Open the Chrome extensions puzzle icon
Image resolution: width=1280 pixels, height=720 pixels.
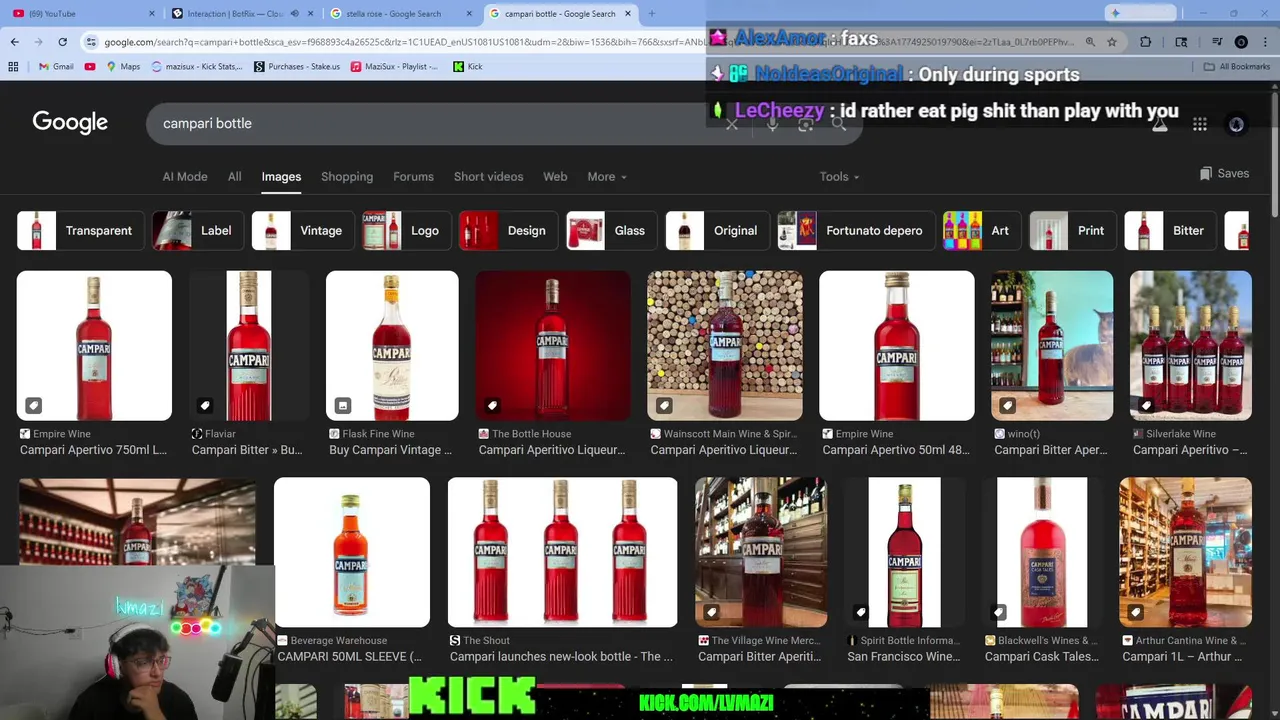[1146, 42]
